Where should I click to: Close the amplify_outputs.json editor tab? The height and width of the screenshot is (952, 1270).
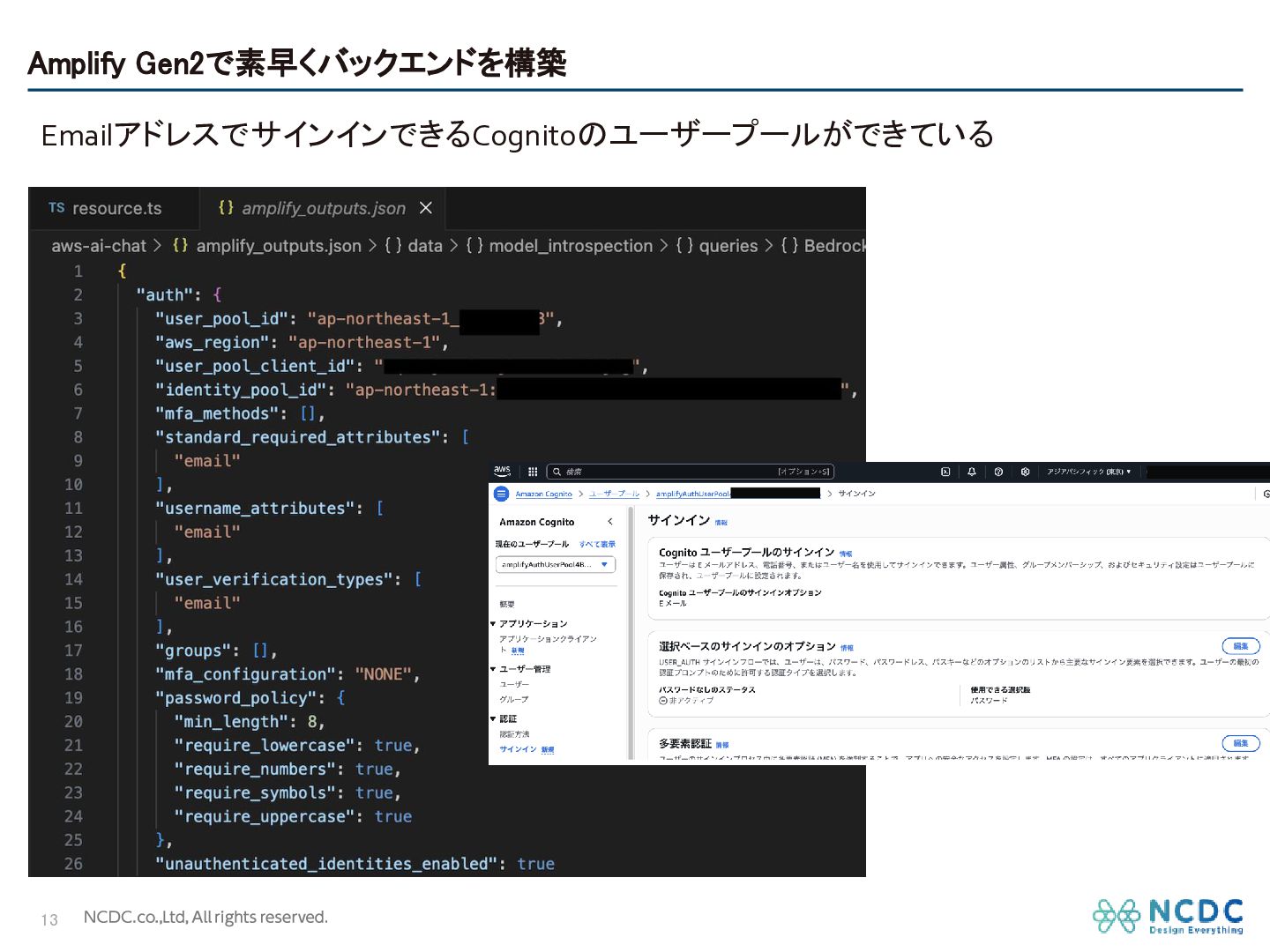point(426,208)
